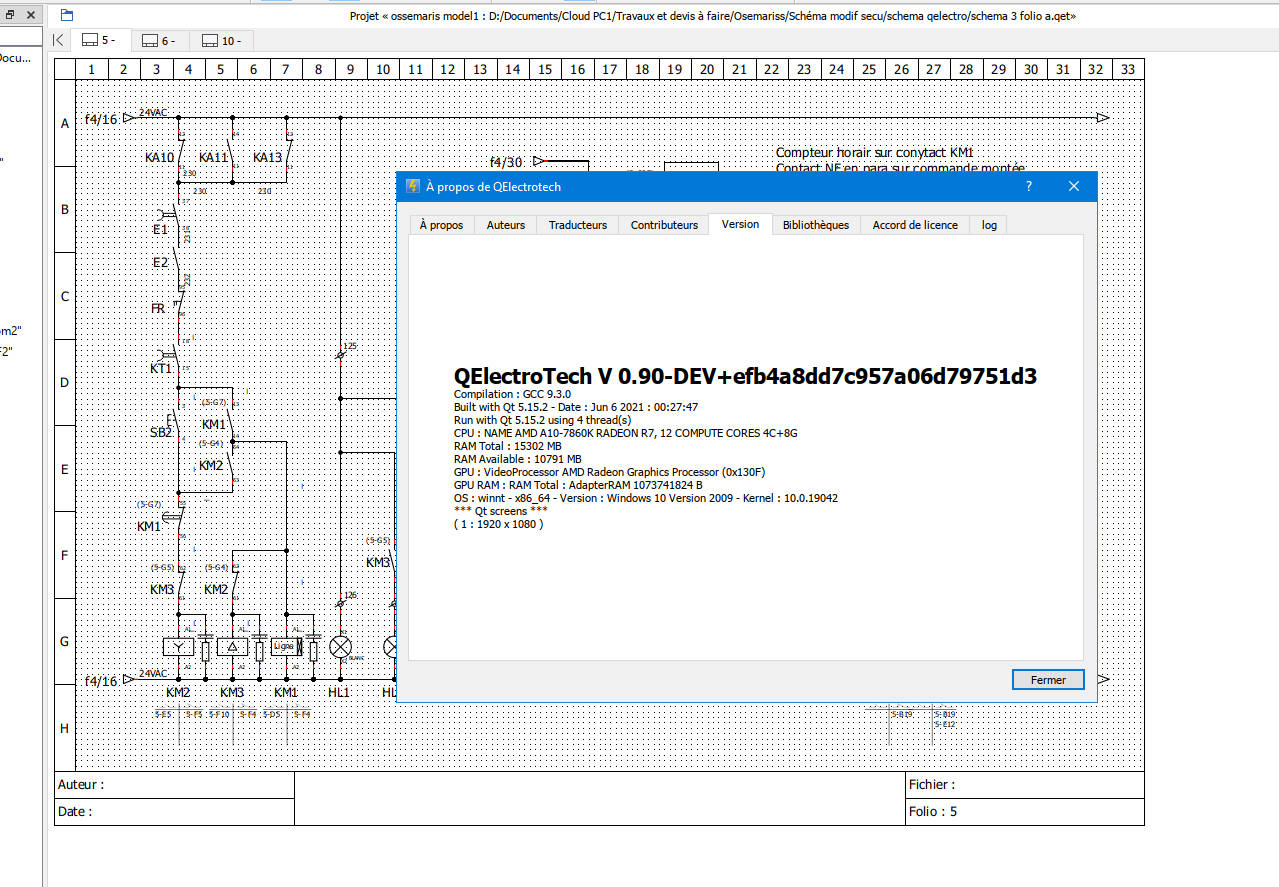This screenshot has width=1279, height=887.
Task: Select the HL1 lamp symbol
Action: coord(340,647)
